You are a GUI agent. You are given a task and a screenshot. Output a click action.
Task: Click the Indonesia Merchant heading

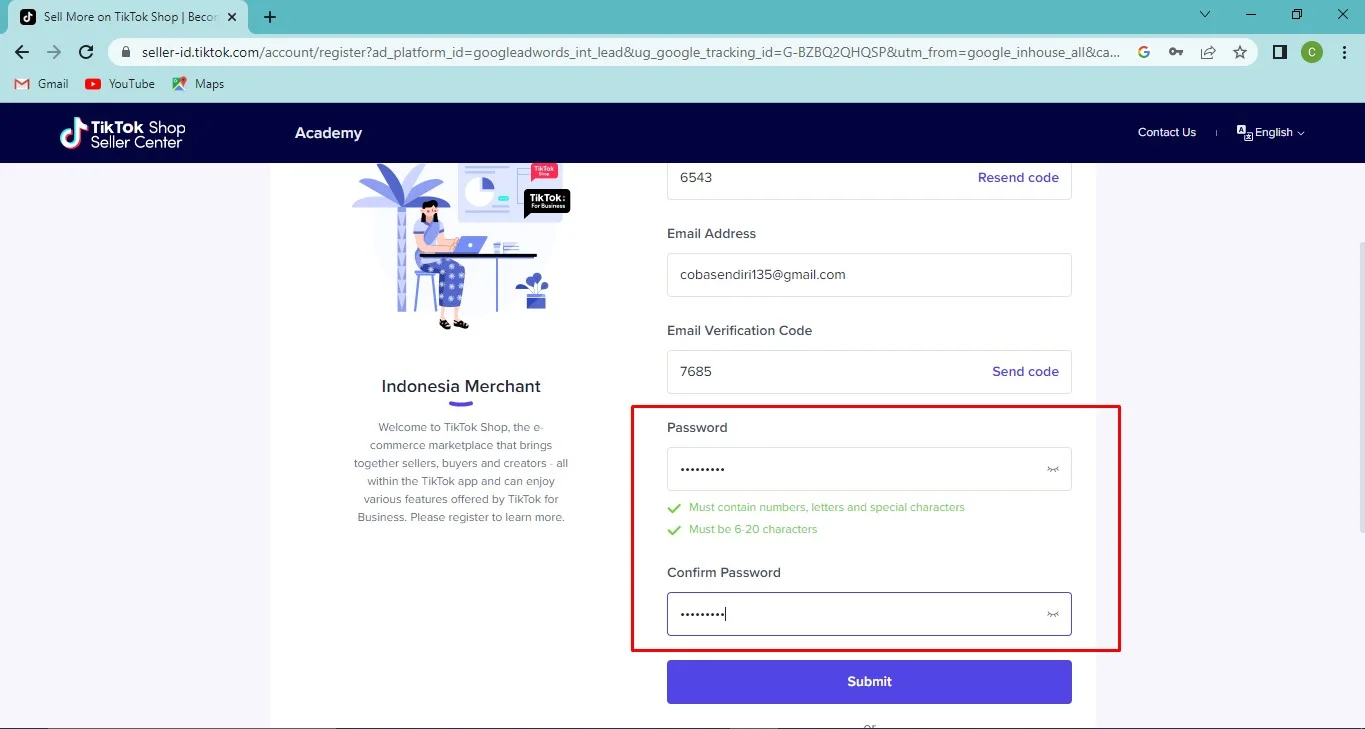tap(461, 386)
